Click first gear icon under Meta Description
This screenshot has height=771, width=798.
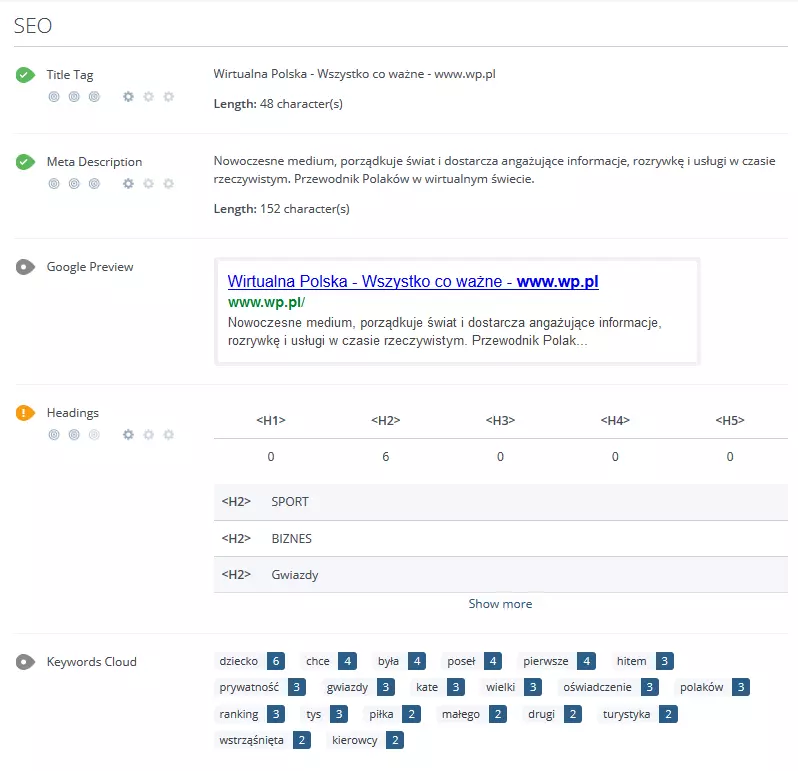point(128,184)
